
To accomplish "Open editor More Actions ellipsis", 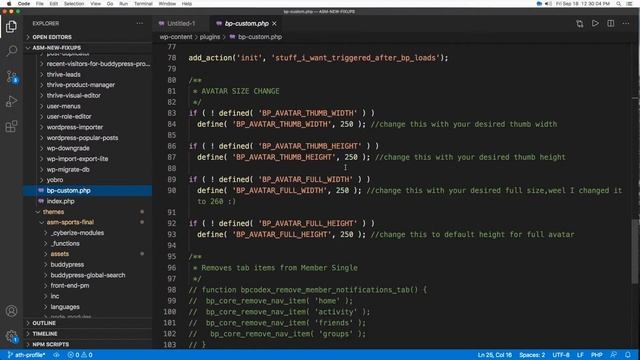I will [x=626, y=24].
